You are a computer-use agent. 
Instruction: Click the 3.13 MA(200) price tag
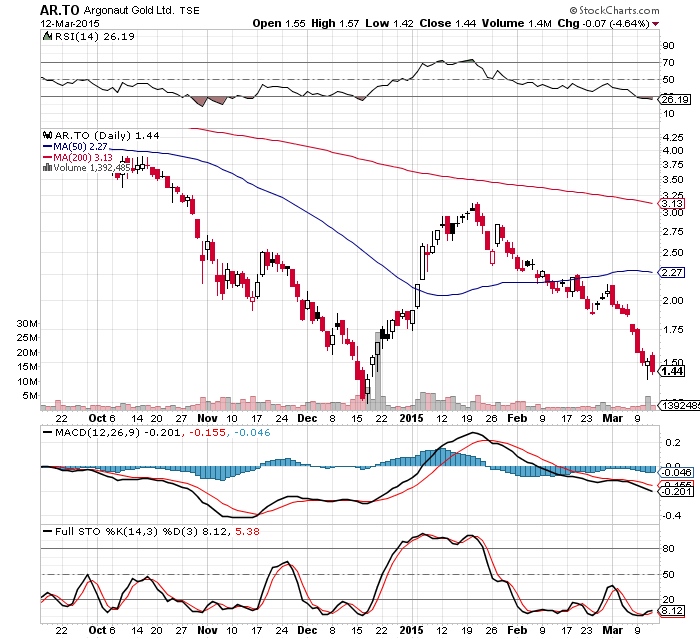pos(672,204)
